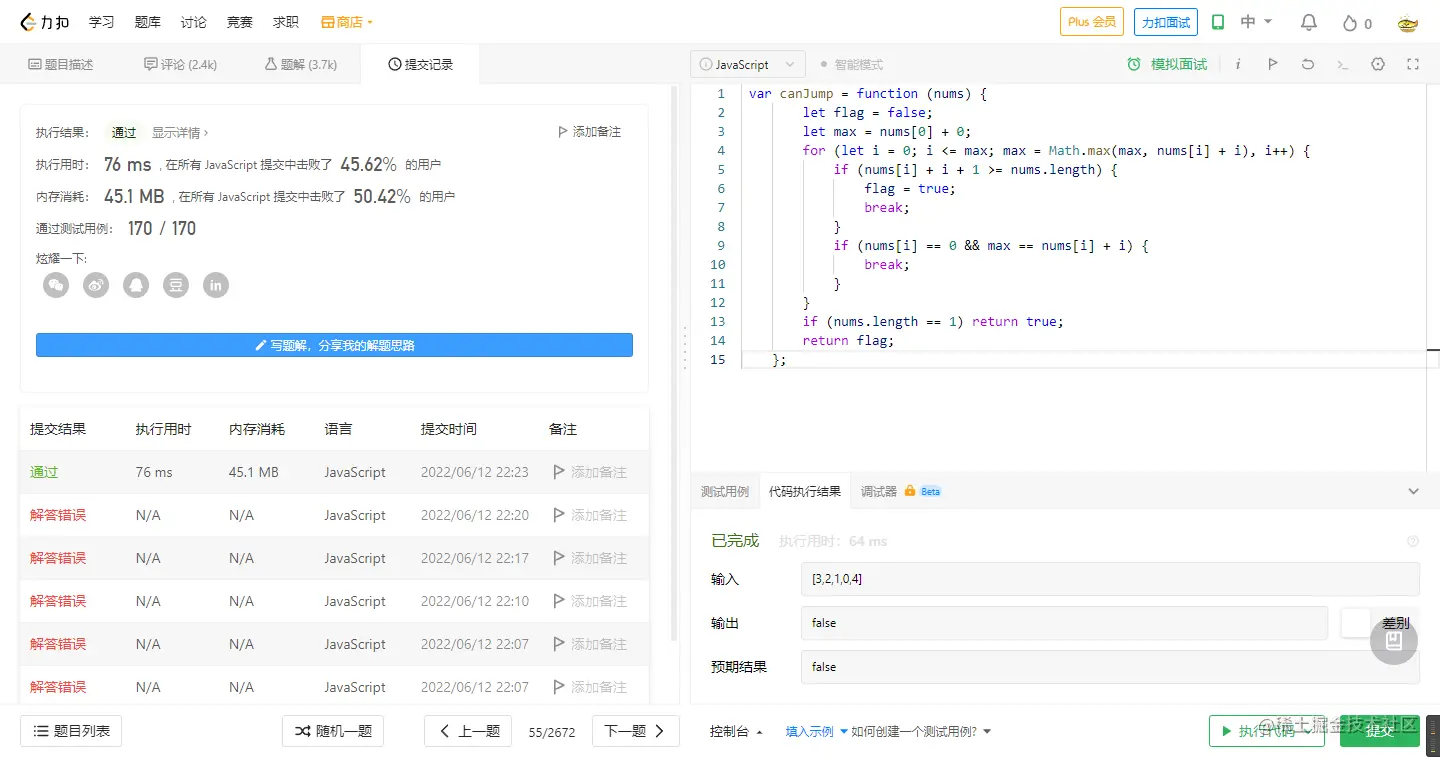Viewport: 1440px width, 757px height.
Task: Open 求职 in the top navigation
Action: pyautogui.click(x=286, y=22)
